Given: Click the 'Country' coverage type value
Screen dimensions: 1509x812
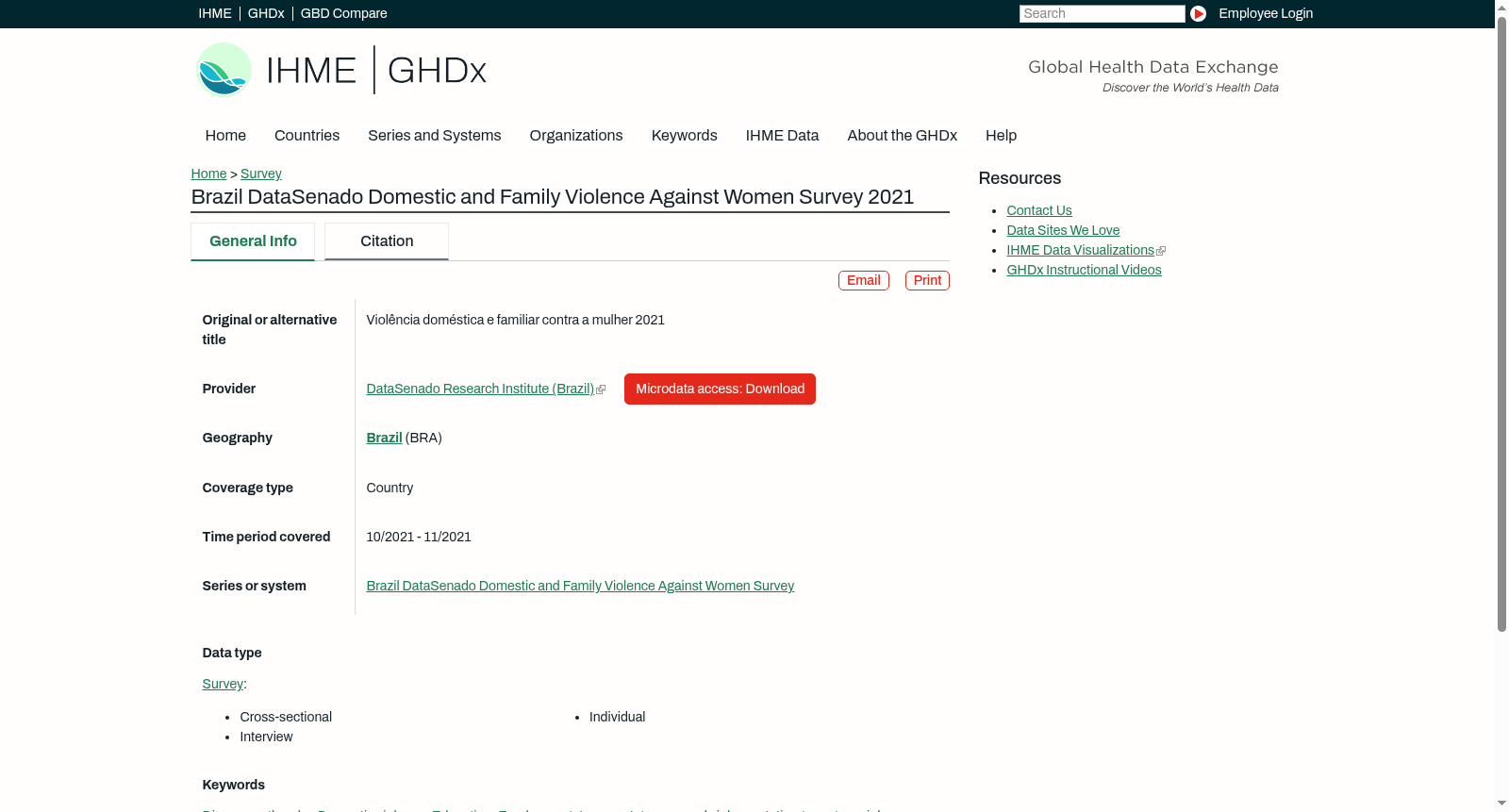Looking at the screenshot, I should [390, 488].
